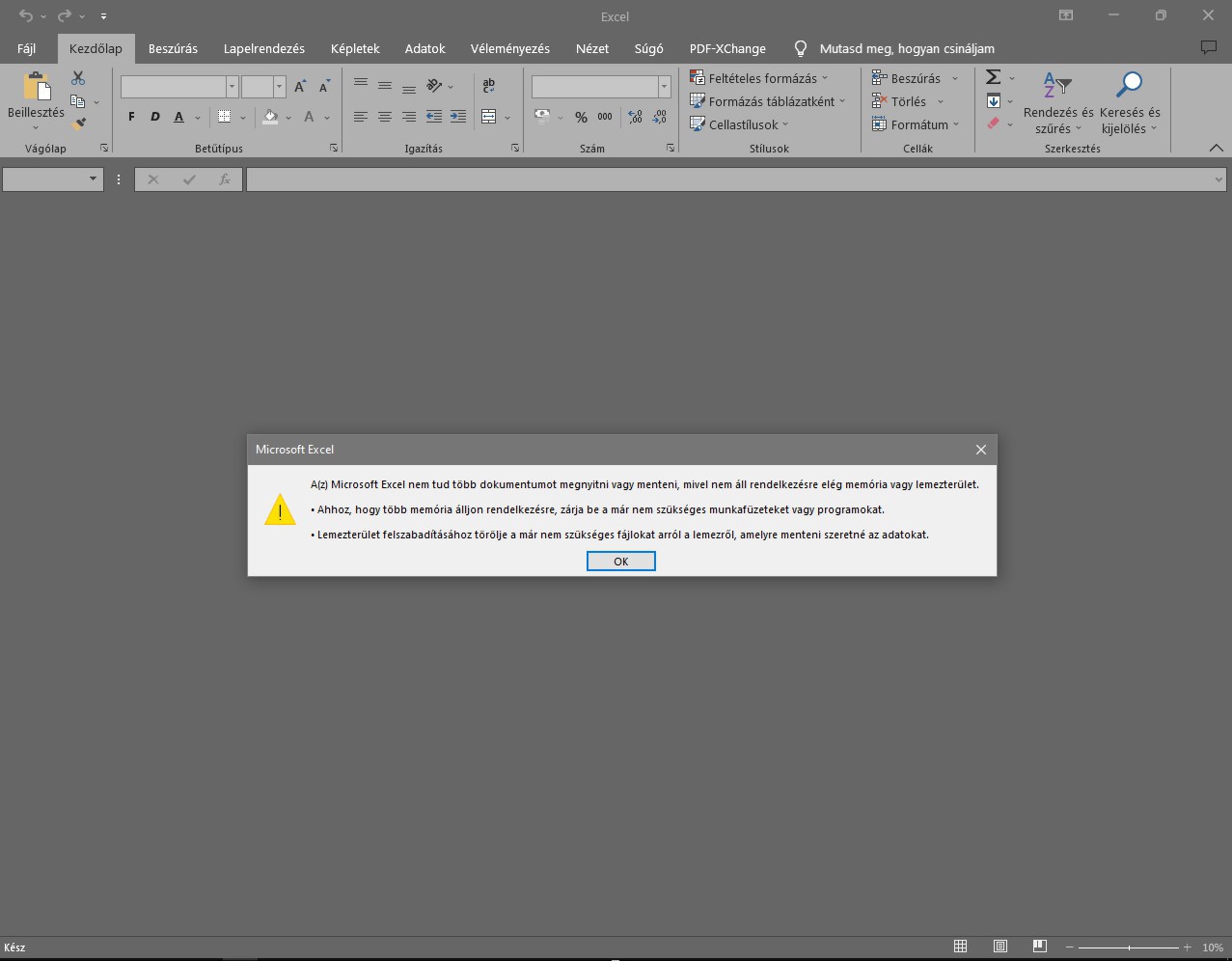Open the Nézet ribbon tab
The height and width of the screenshot is (961, 1232).
592,48
